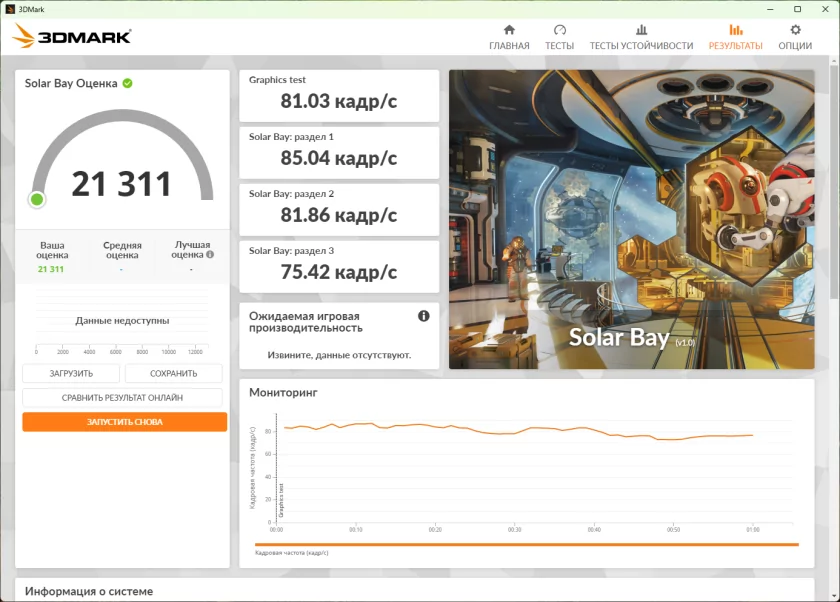Select the РЕЗУЛЬТАТЫ tab
Image resolution: width=840 pixels, height=602 pixels.
click(735, 45)
